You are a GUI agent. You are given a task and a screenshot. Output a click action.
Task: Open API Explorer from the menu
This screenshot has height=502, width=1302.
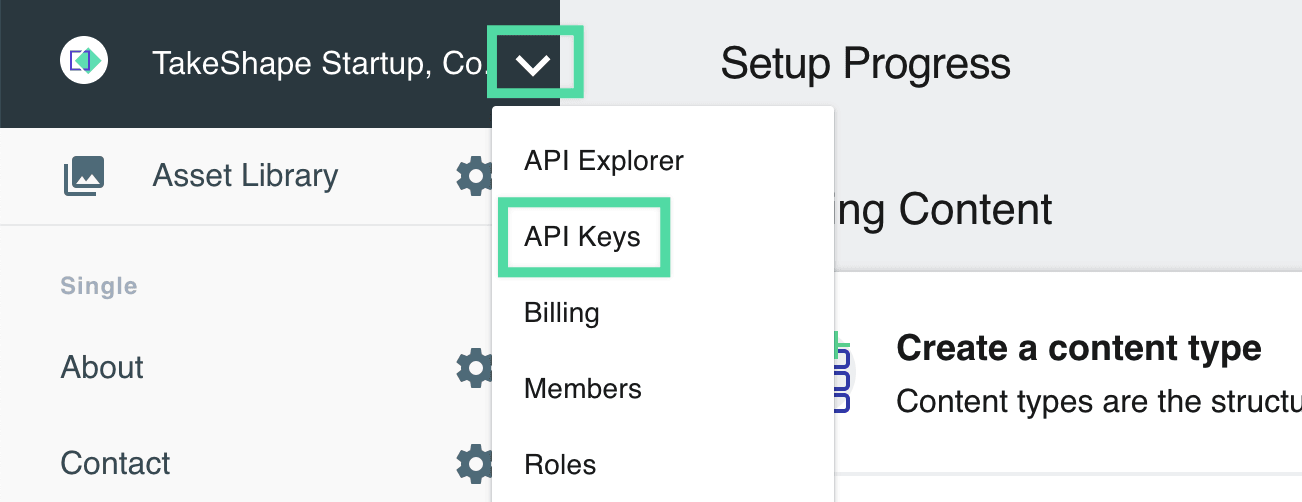pos(604,161)
